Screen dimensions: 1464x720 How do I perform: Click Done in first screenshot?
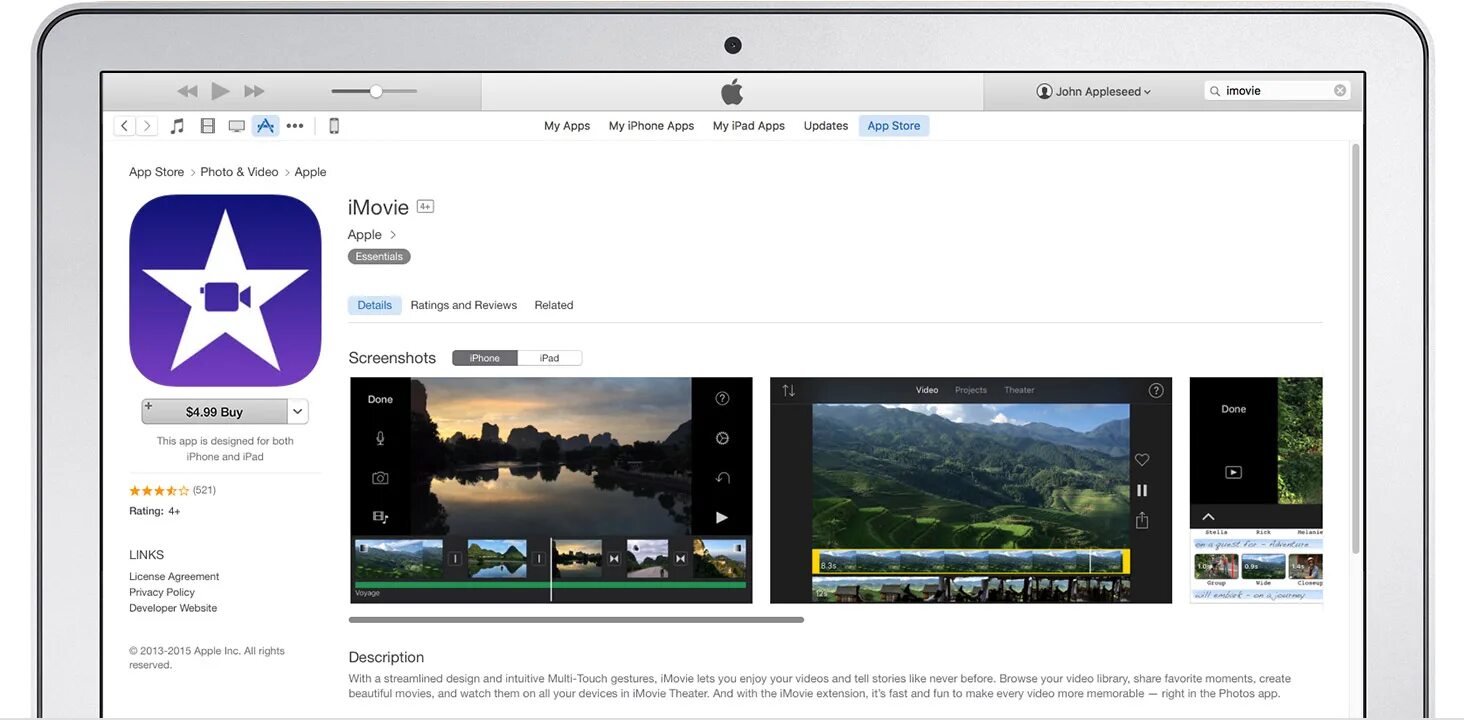380,399
